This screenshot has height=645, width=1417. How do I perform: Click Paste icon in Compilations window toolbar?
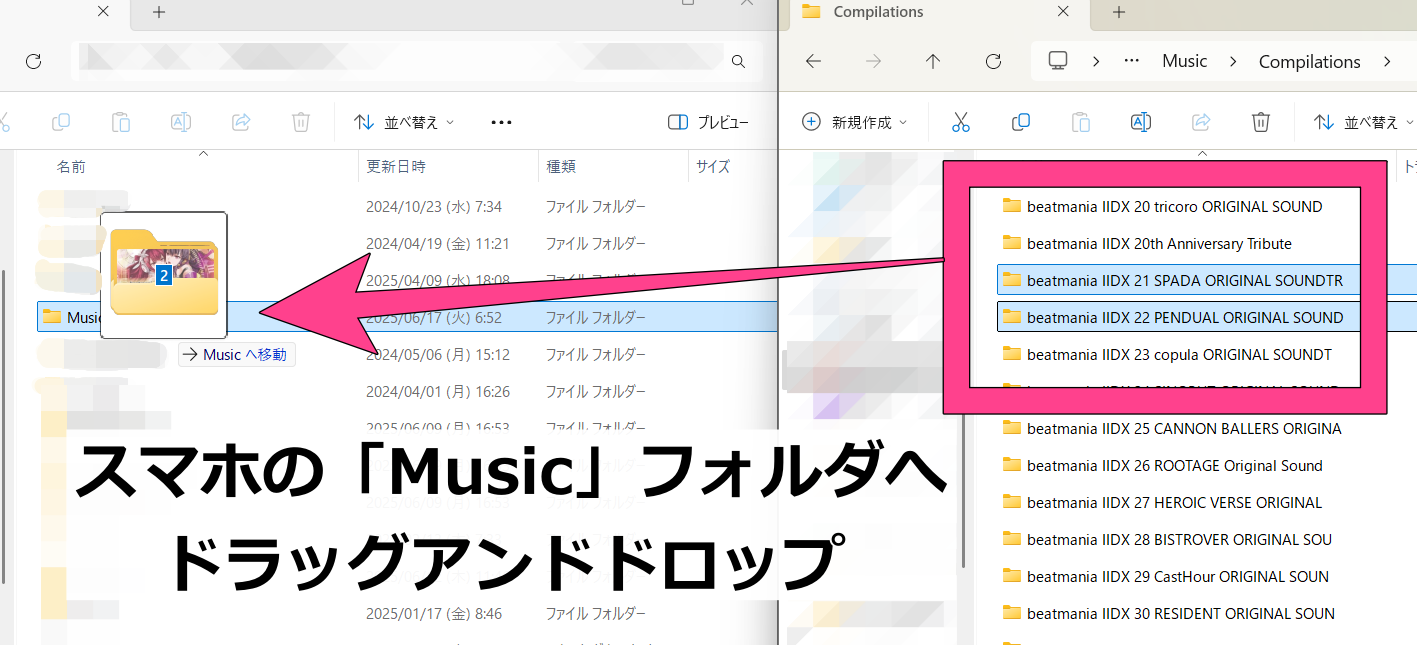tap(1081, 122)
